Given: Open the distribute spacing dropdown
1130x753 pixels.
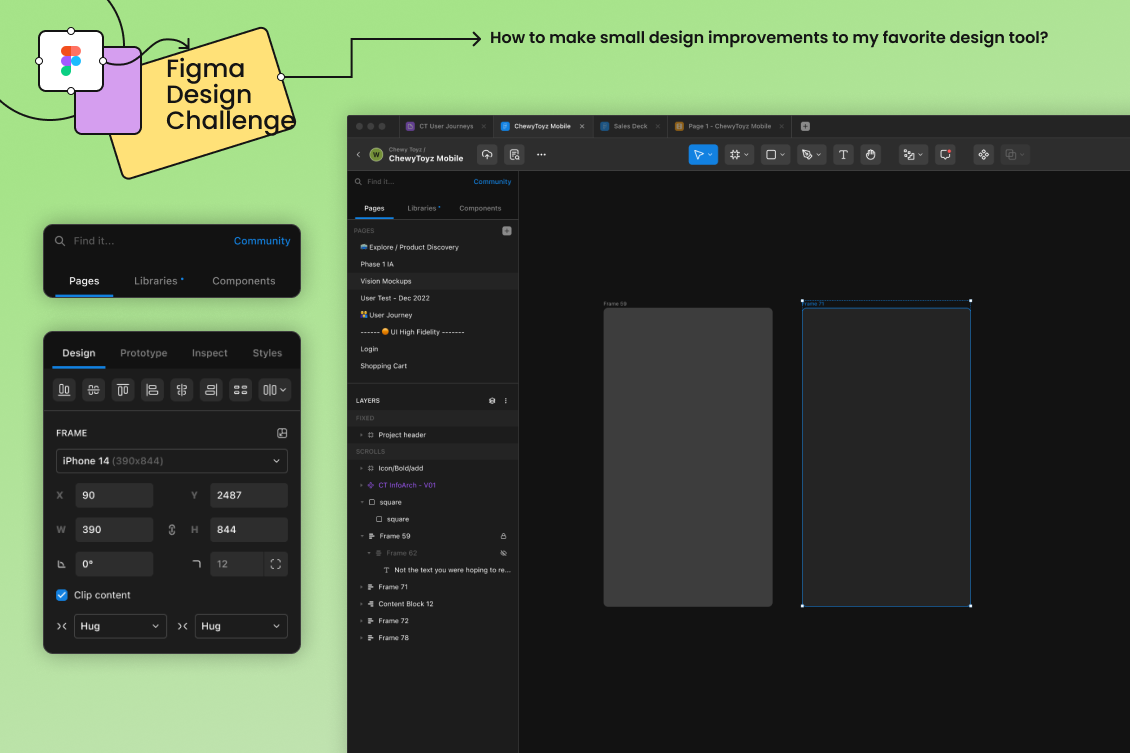Looking at the screenshot, I should pos(275,390).
